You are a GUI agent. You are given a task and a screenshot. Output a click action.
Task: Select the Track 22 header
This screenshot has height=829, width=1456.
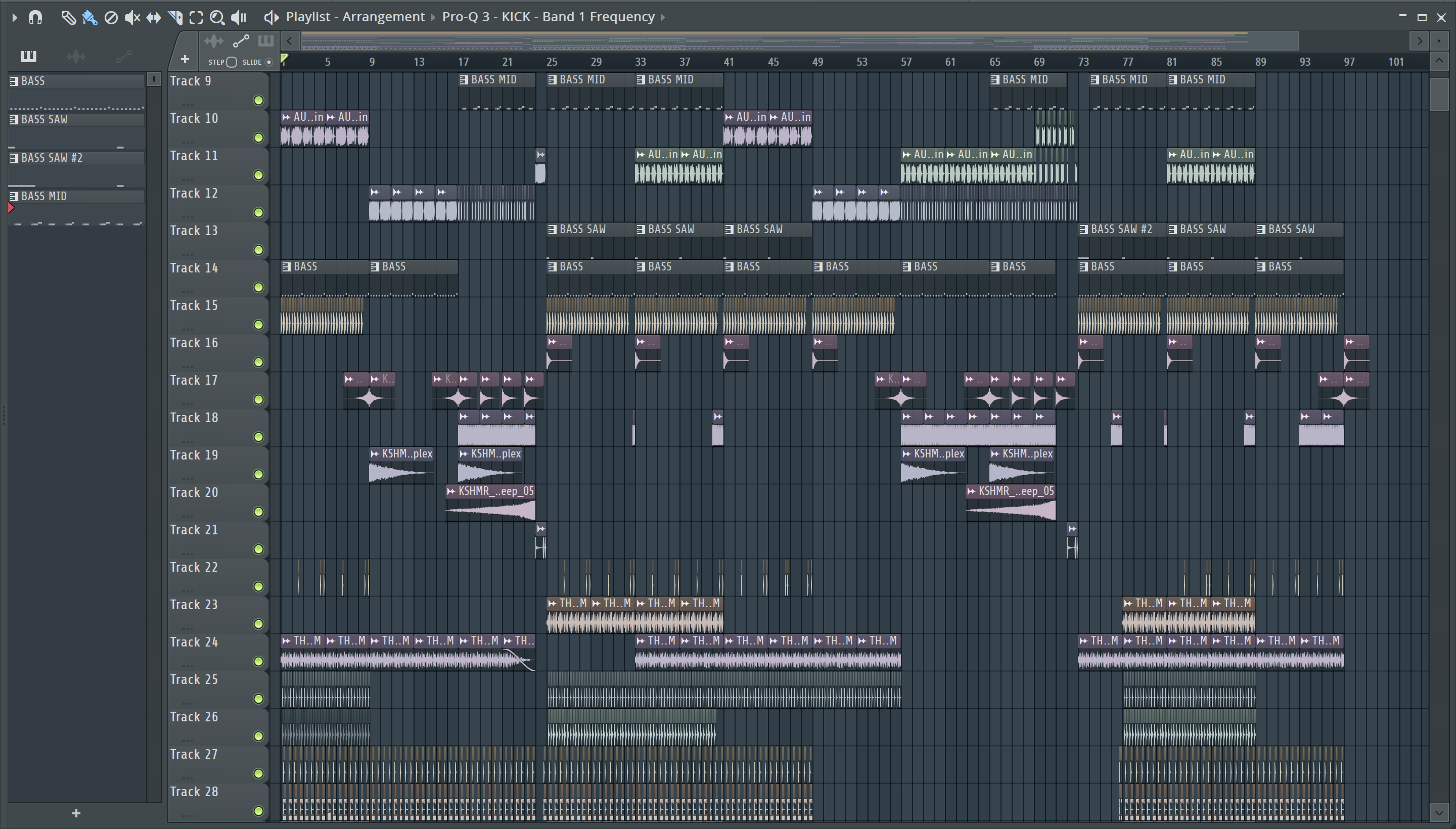218,577
